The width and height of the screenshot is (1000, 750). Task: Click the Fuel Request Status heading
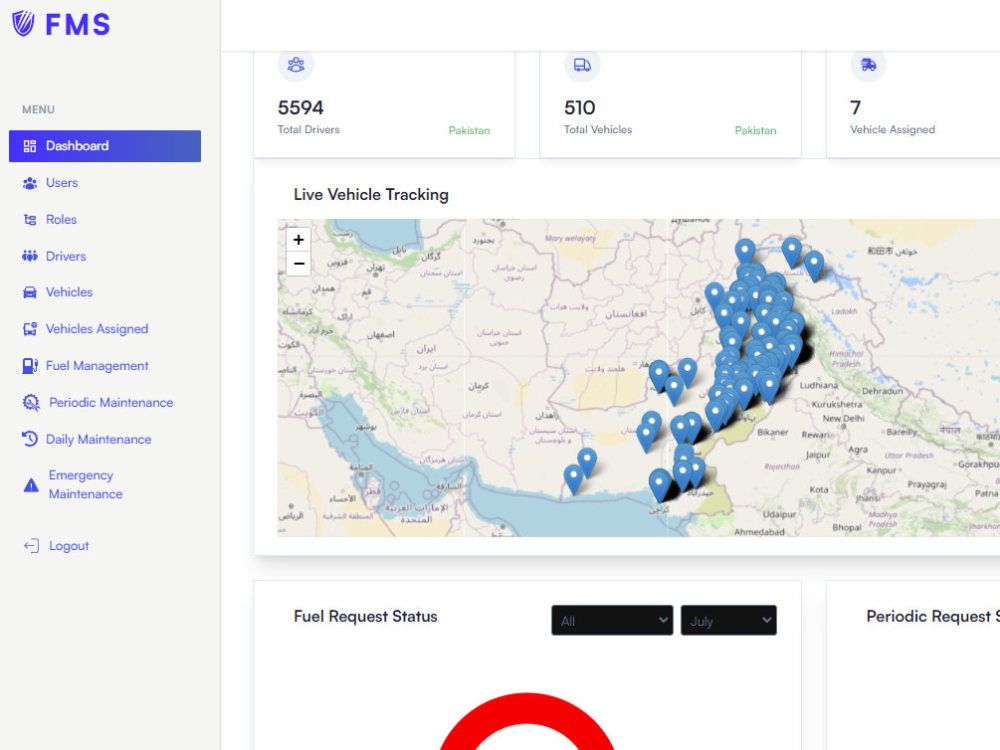click(365, 617)
